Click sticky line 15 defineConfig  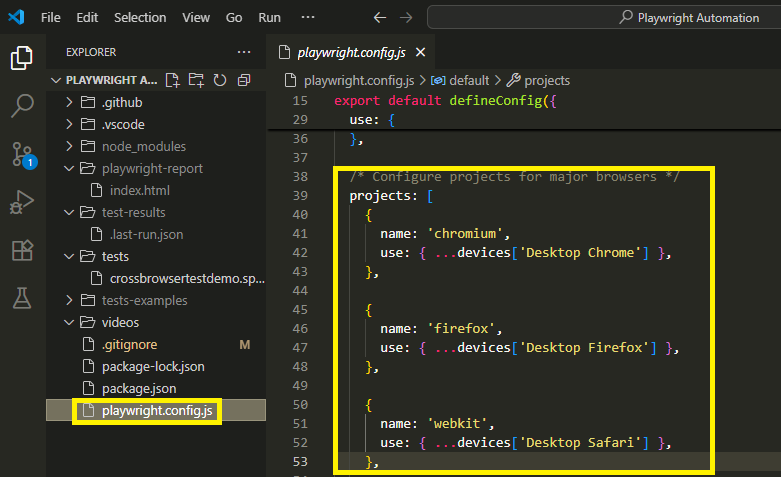[x=445, y=101]
